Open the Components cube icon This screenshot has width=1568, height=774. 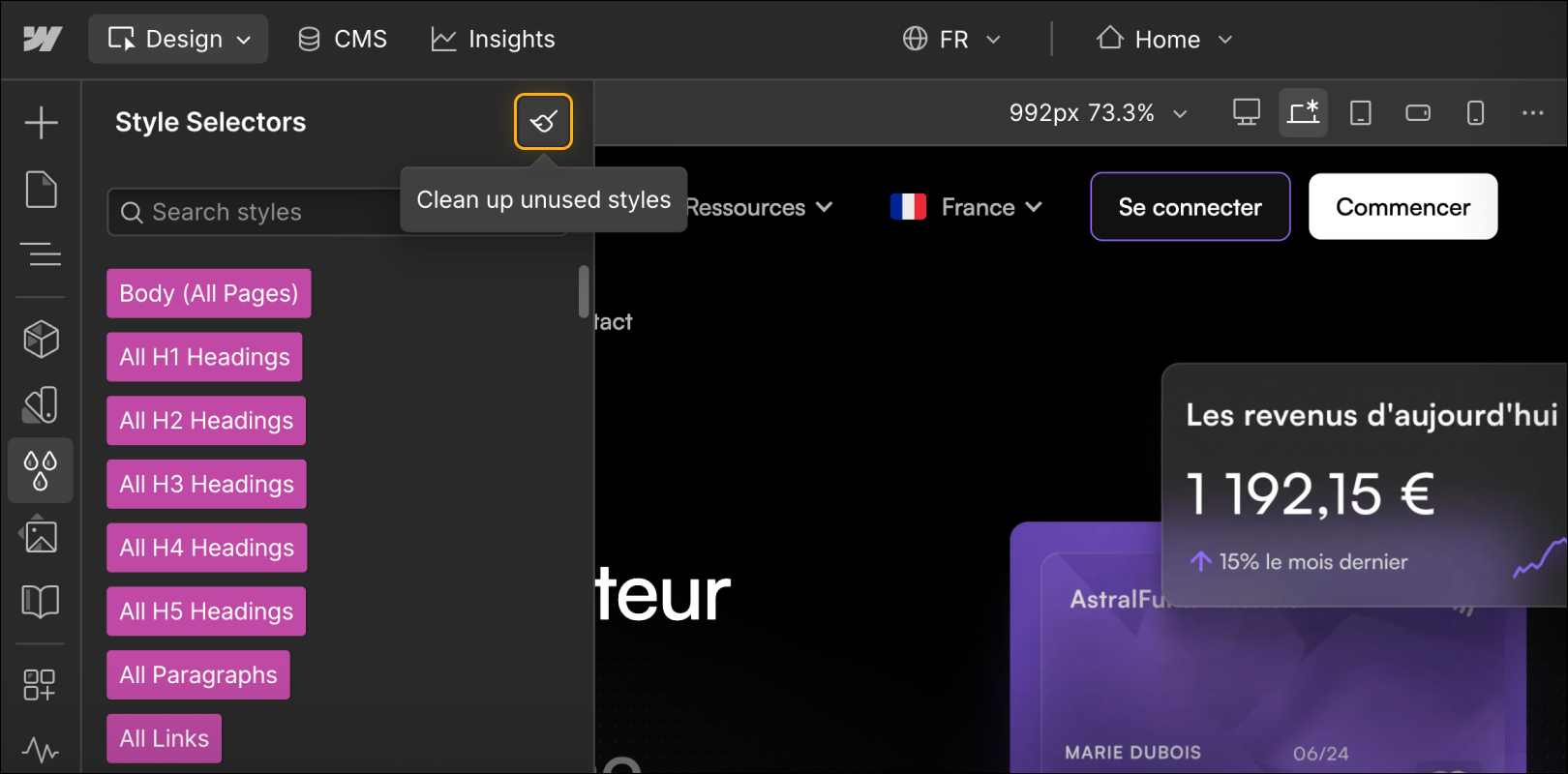41,340
